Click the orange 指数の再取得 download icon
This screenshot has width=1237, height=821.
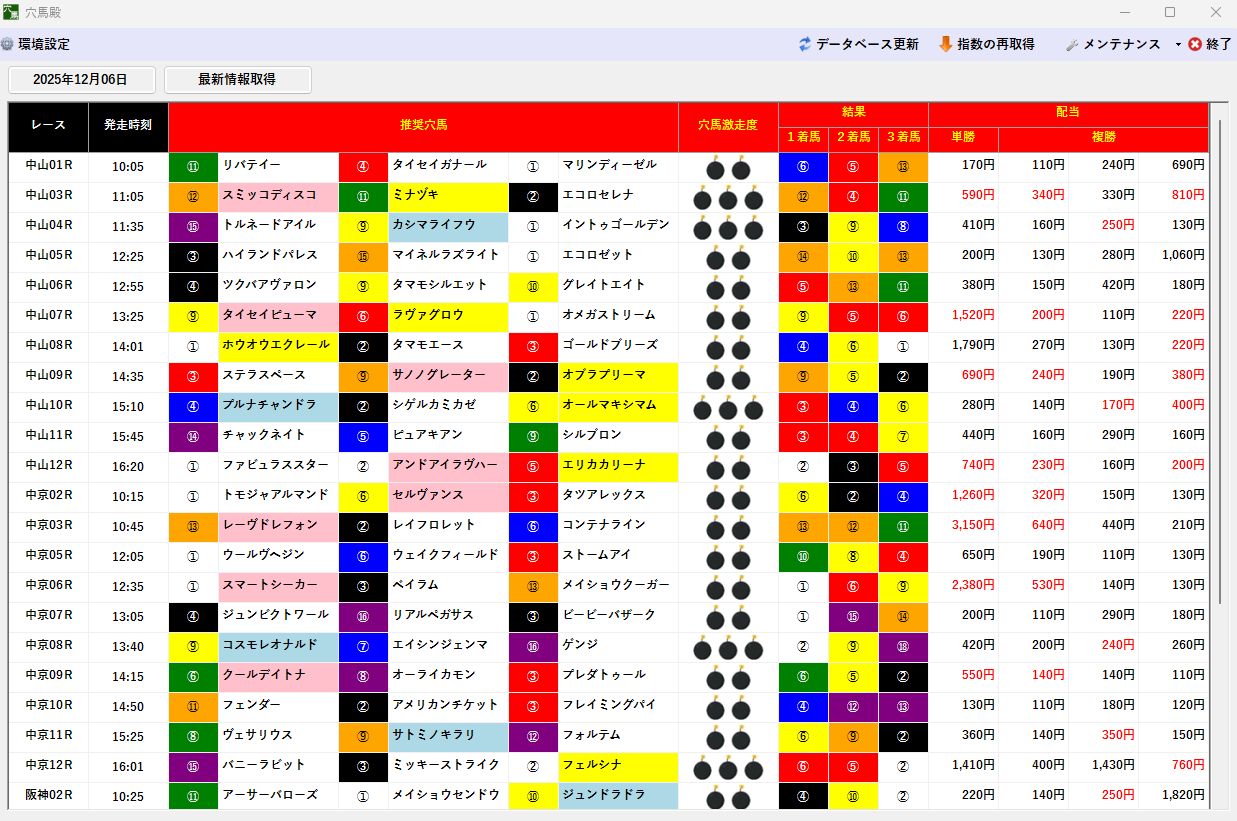[x=945, y=44]
